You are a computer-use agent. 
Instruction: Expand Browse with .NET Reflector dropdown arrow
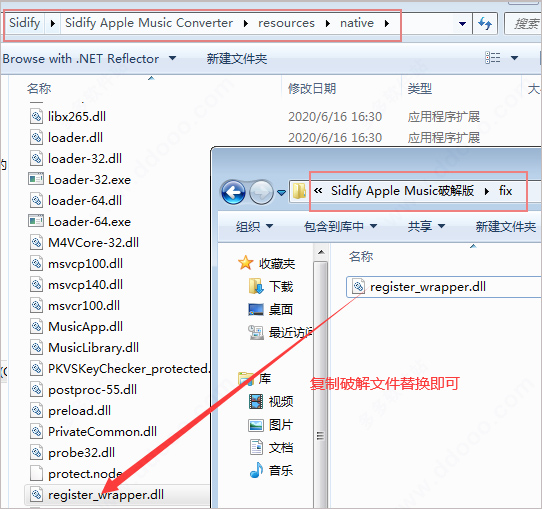point(172,58)
